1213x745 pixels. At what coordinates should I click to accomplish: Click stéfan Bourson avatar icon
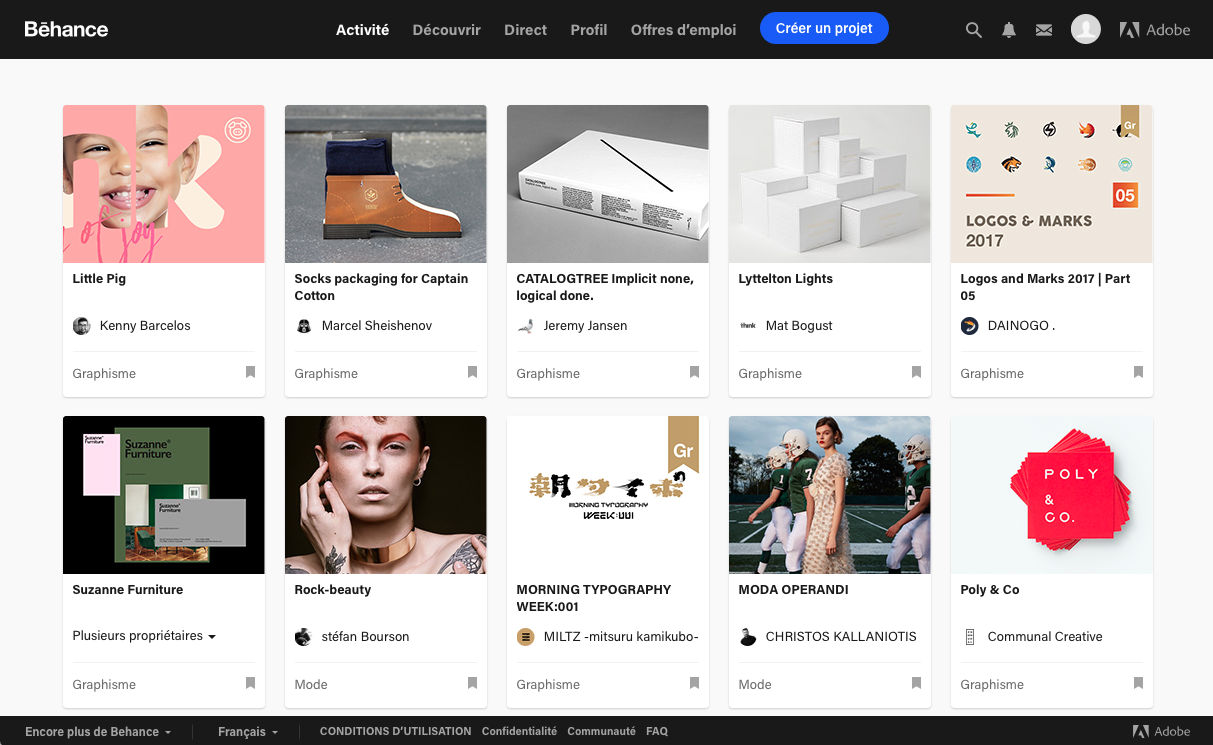click(303, 637)
